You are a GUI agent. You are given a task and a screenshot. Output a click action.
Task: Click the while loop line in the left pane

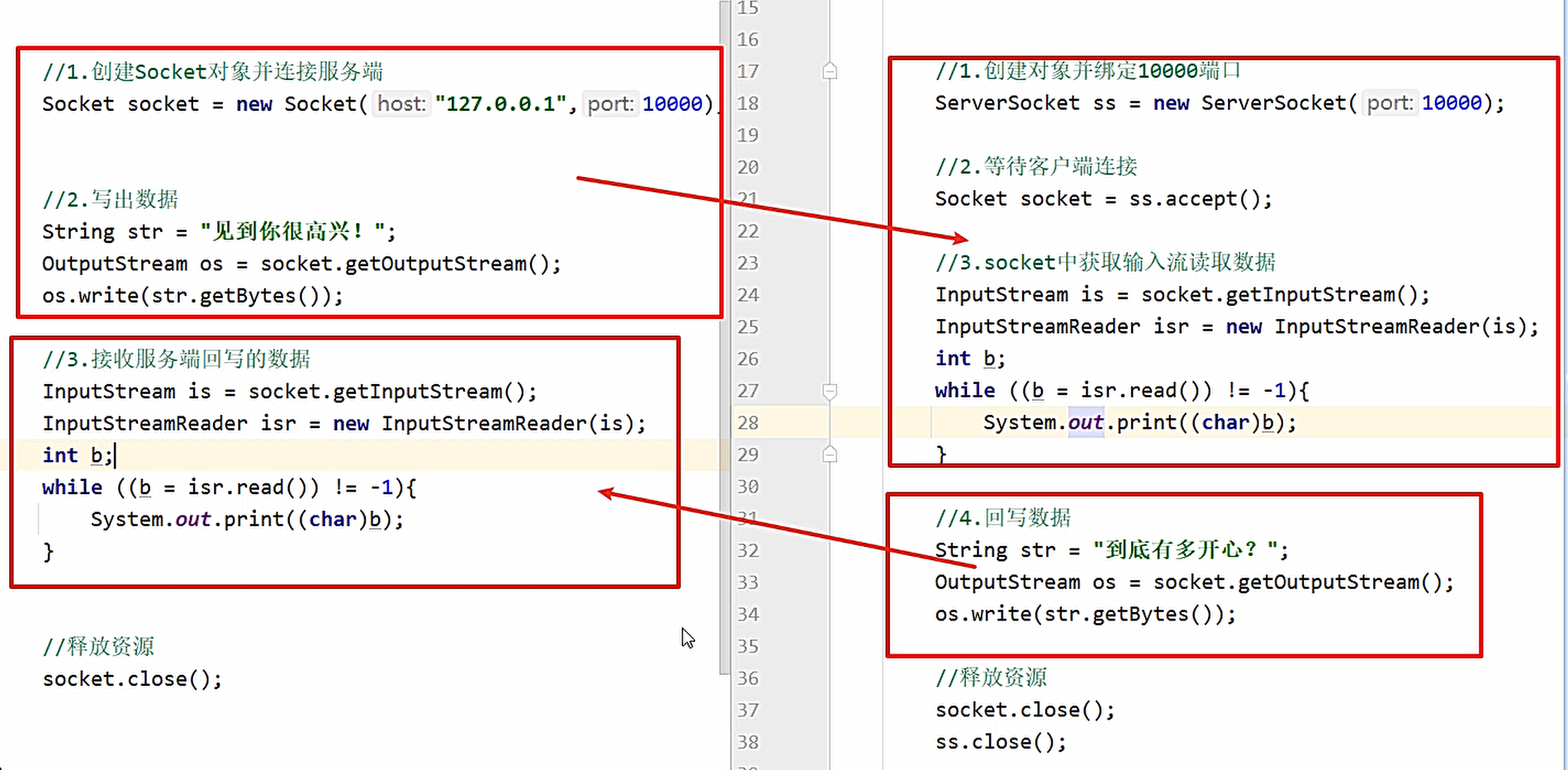[230, 487]
